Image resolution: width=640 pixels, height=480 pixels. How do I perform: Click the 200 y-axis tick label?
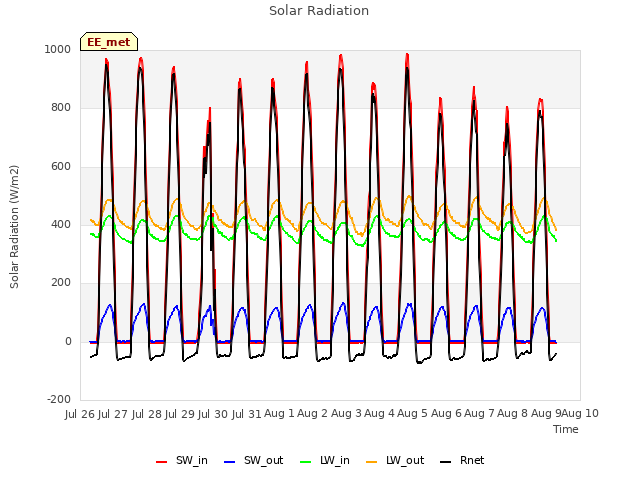pyautogui.click(x=61, y=282)
